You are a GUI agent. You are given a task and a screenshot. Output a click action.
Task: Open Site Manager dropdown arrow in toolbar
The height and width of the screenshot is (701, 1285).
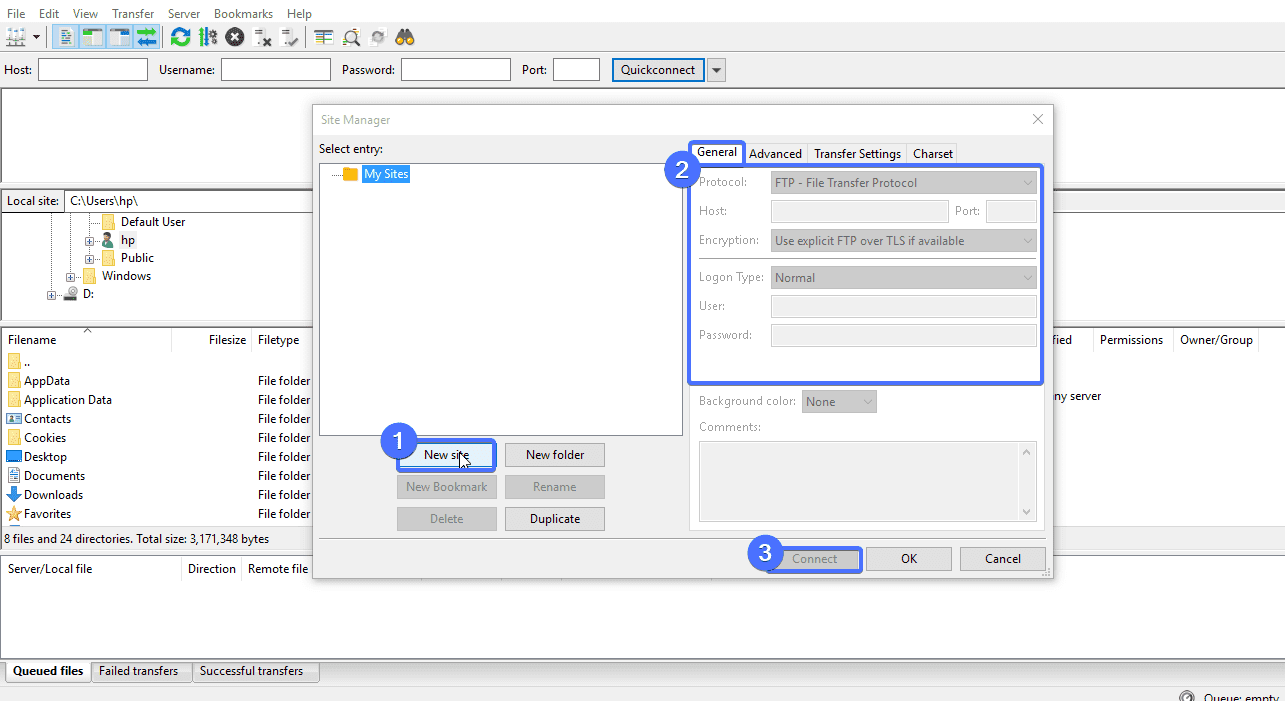[x=37, y=37]
